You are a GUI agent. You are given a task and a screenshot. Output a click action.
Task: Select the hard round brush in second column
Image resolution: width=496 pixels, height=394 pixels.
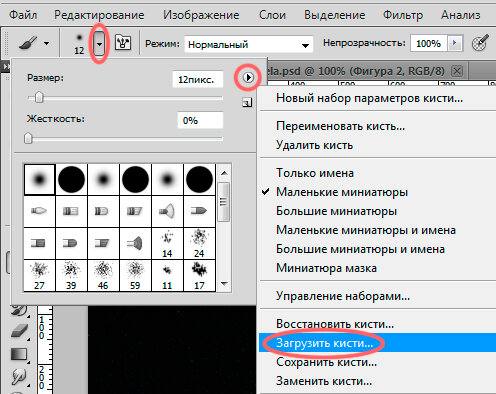coord(71,179)
